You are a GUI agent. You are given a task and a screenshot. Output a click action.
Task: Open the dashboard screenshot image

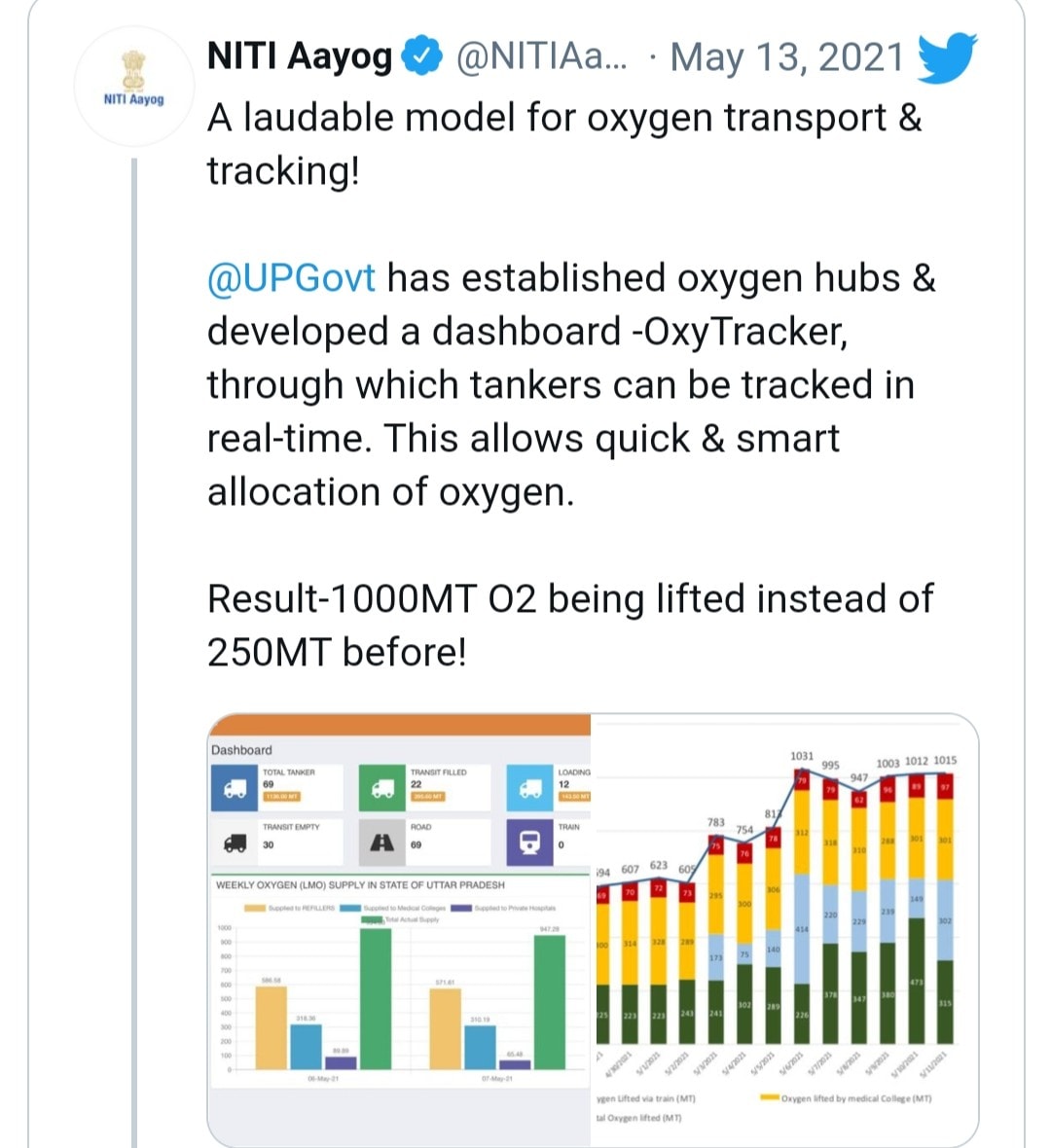pyautogui.click(x=400, y=930)
